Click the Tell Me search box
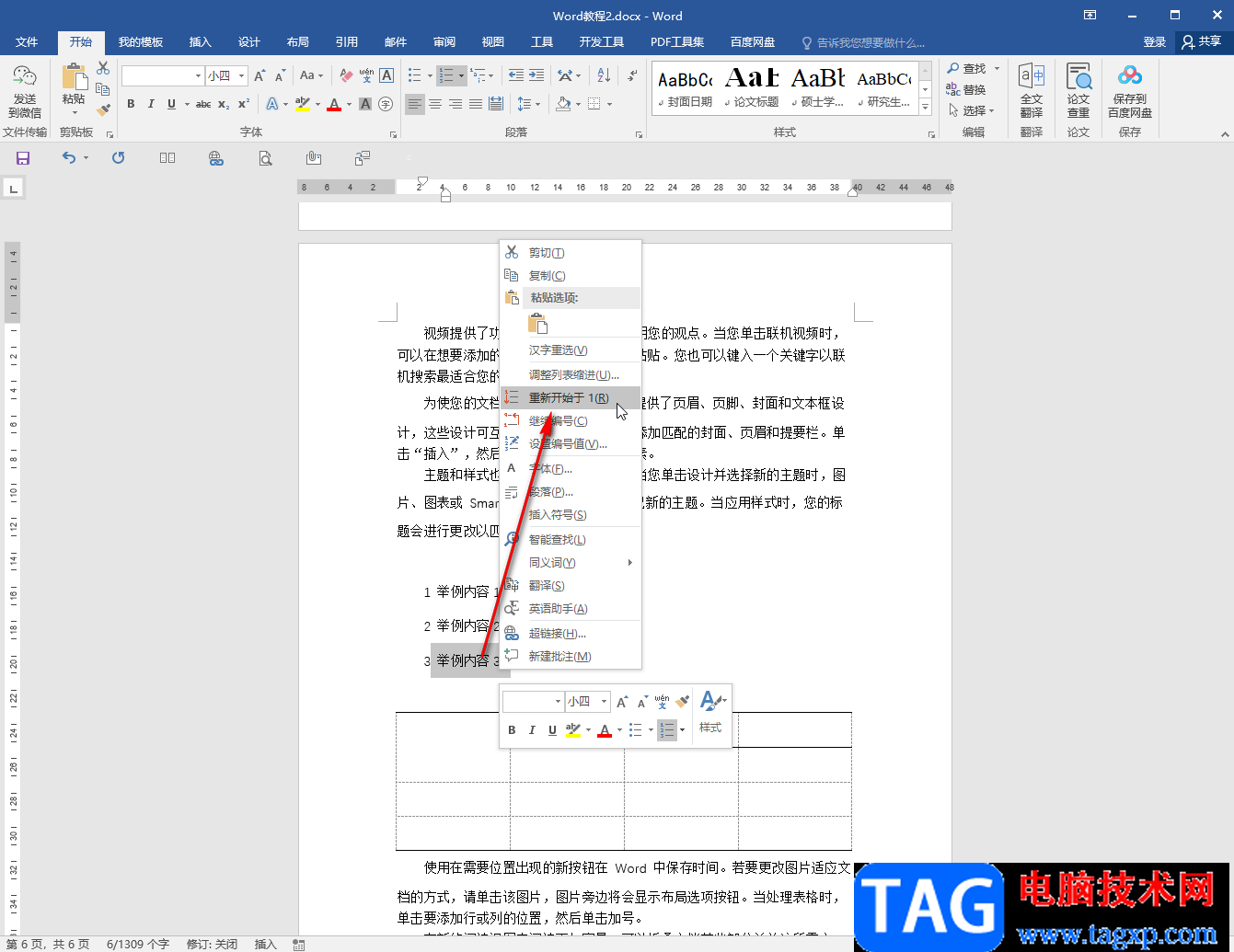This screenshot has width=1234, height=952. pos(863,42)
